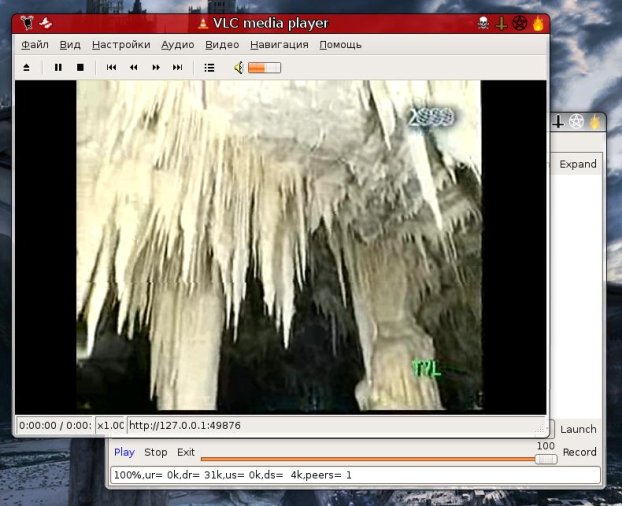622x506 pixels.
Task: Click pentagram icon in background window titlebar
Action: coord(576,122)
